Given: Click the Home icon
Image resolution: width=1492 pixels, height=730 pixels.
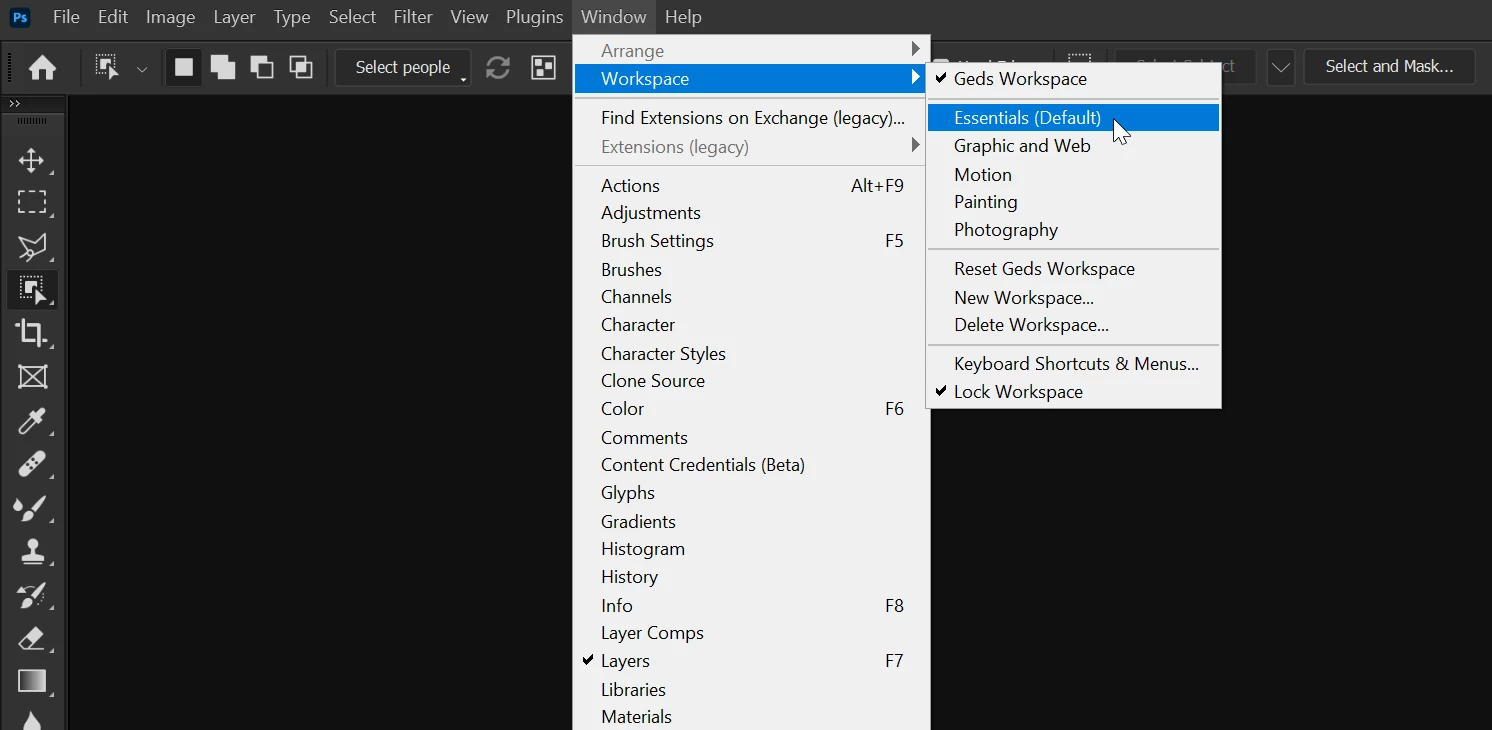Looking at the screenshot, I should click(42, 67).
